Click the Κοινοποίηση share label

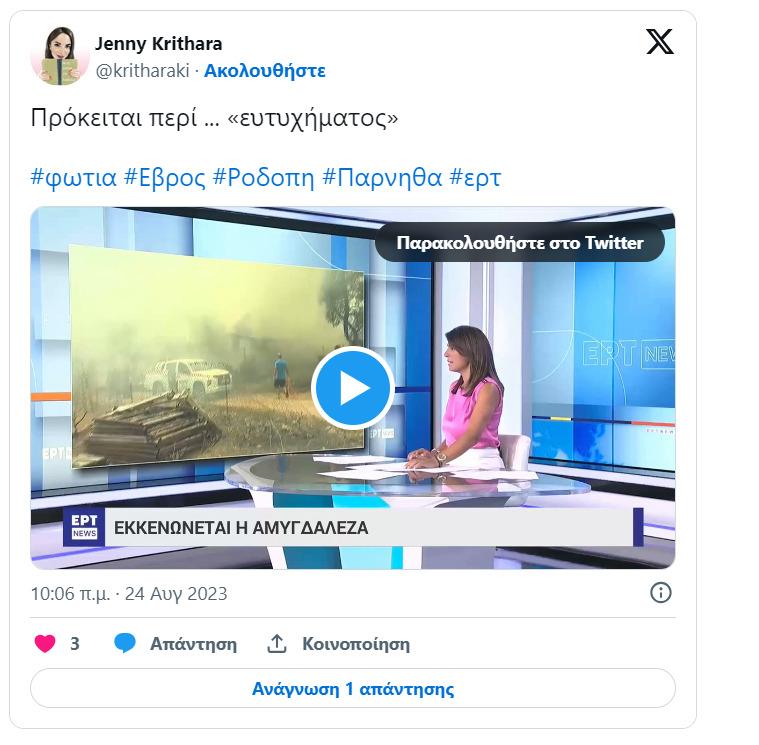[x=356, y=644]
